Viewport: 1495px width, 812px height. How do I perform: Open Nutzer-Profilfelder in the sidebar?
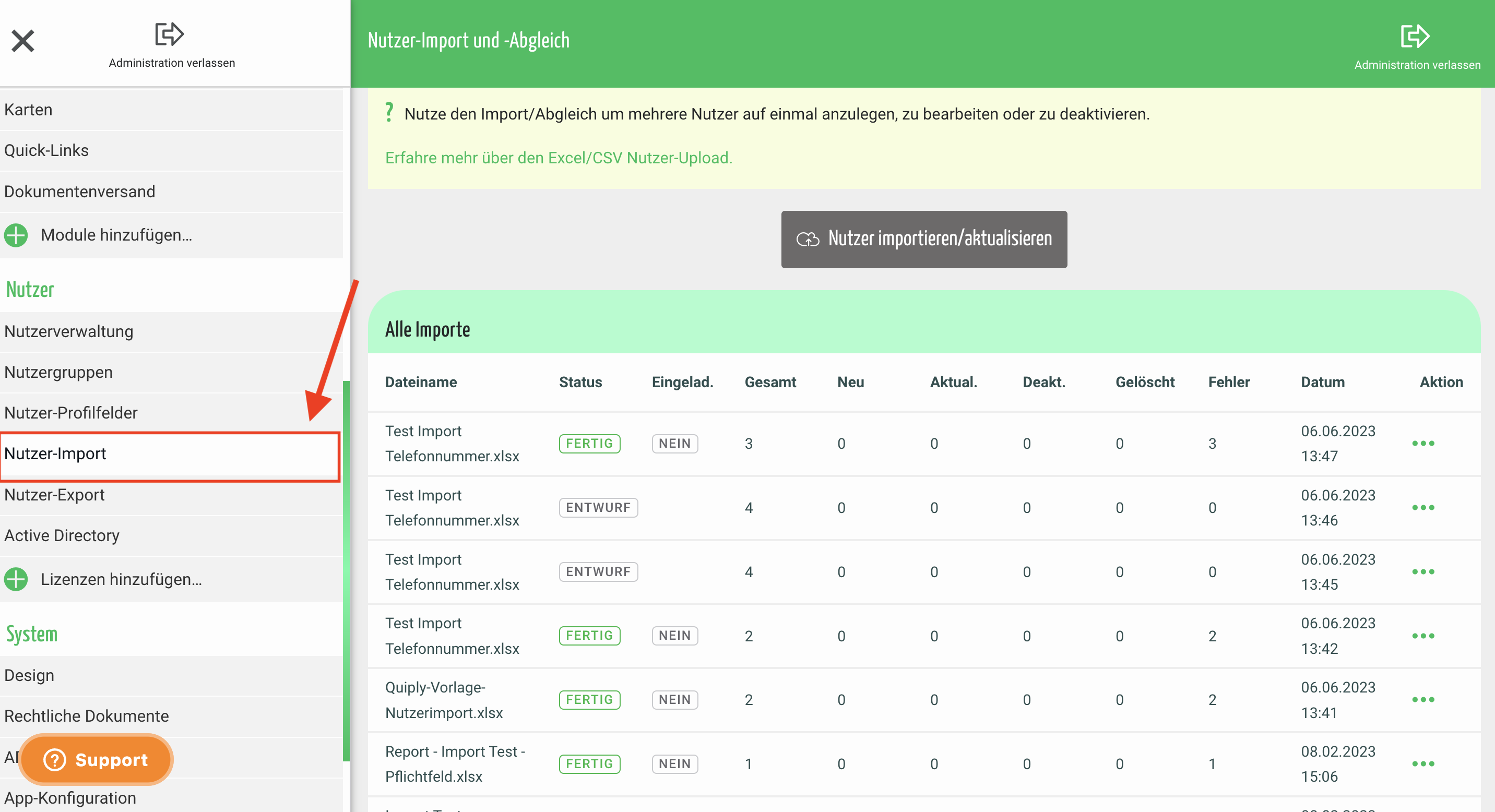click(172, 412)
